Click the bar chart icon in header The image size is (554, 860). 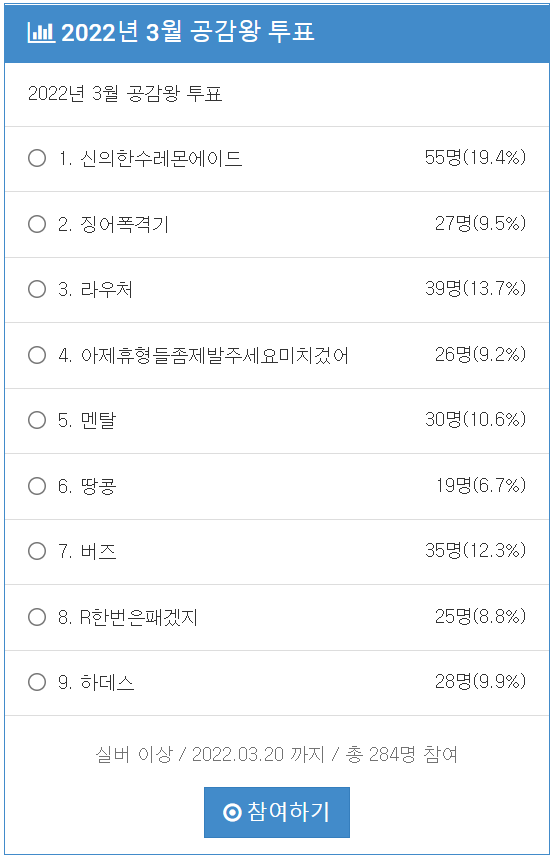pyautogui.click(x=41, y=32)
